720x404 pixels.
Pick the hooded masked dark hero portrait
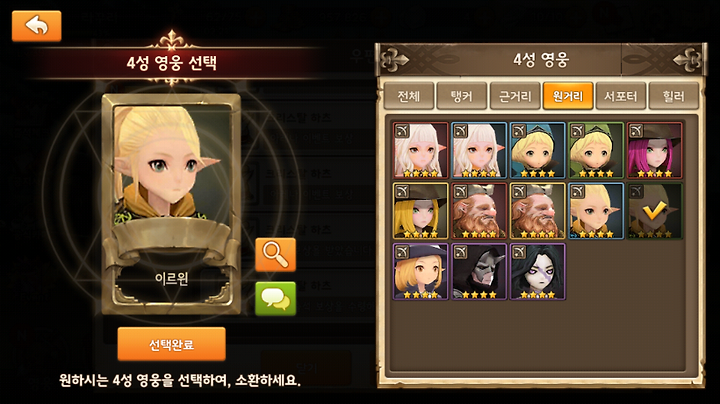pos(479,272)
